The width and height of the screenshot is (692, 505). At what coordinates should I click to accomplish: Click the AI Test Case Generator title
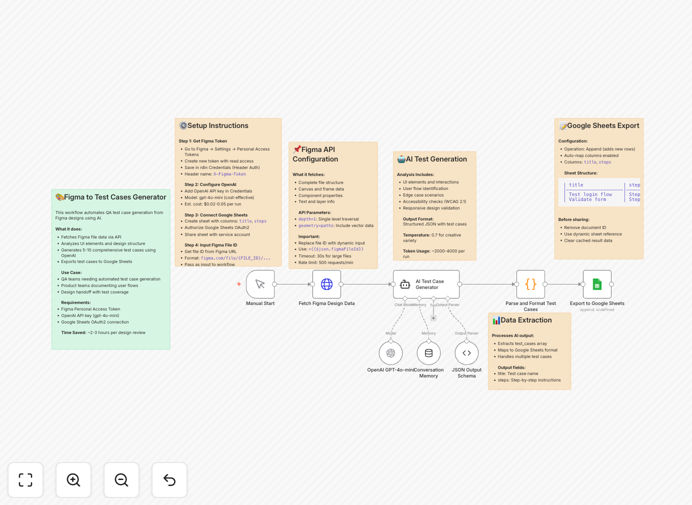(429, 284)
